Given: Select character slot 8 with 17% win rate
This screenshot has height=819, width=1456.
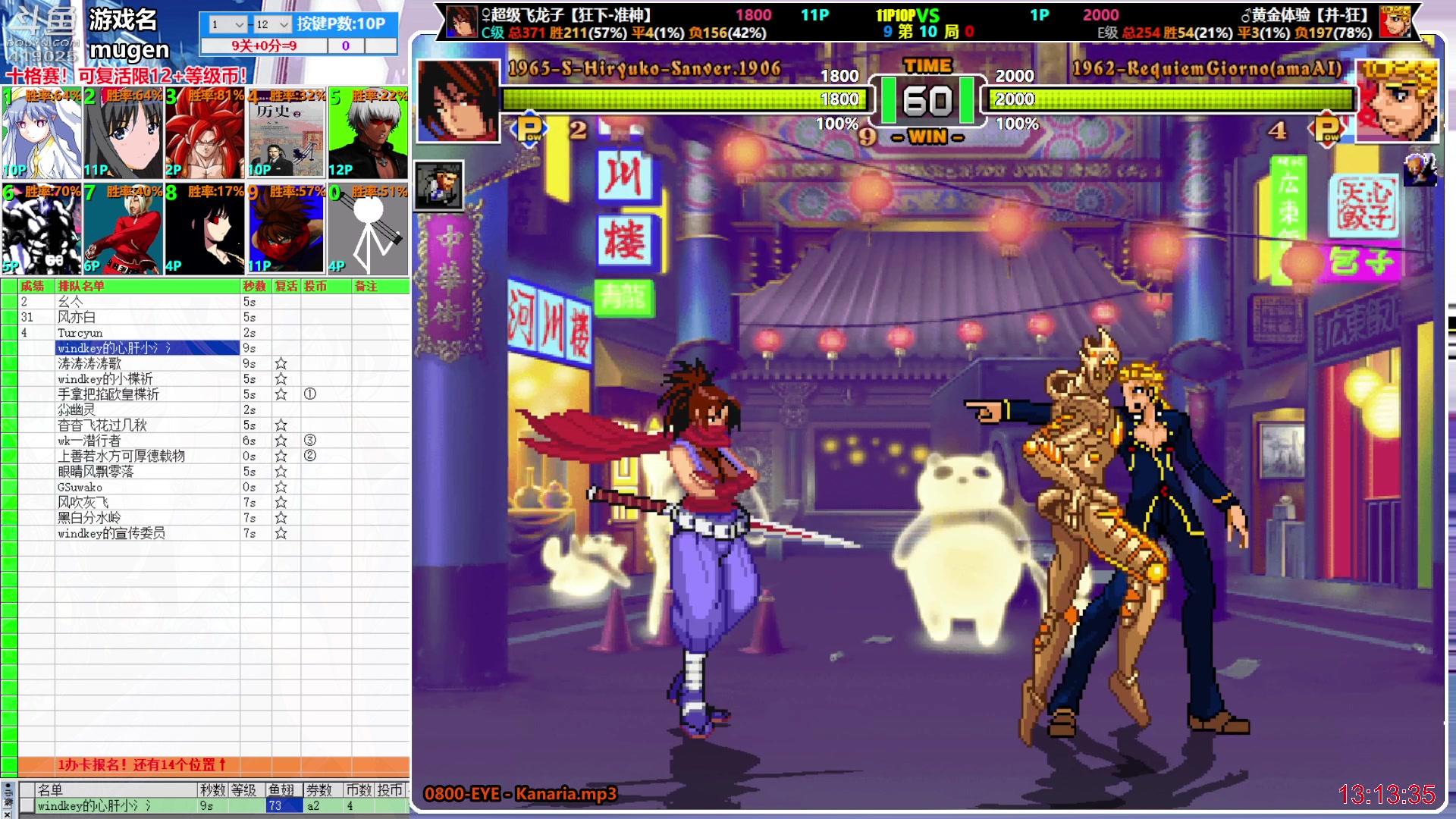Looking at the screenshot, I should (205, 228).
